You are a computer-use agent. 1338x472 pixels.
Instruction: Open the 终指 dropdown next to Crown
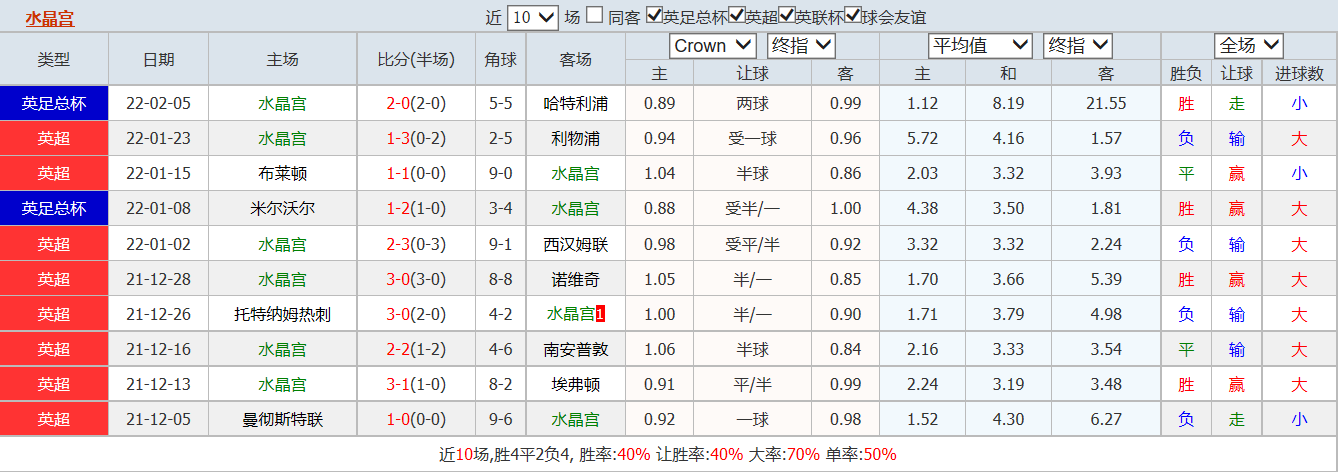click(801, 46)
